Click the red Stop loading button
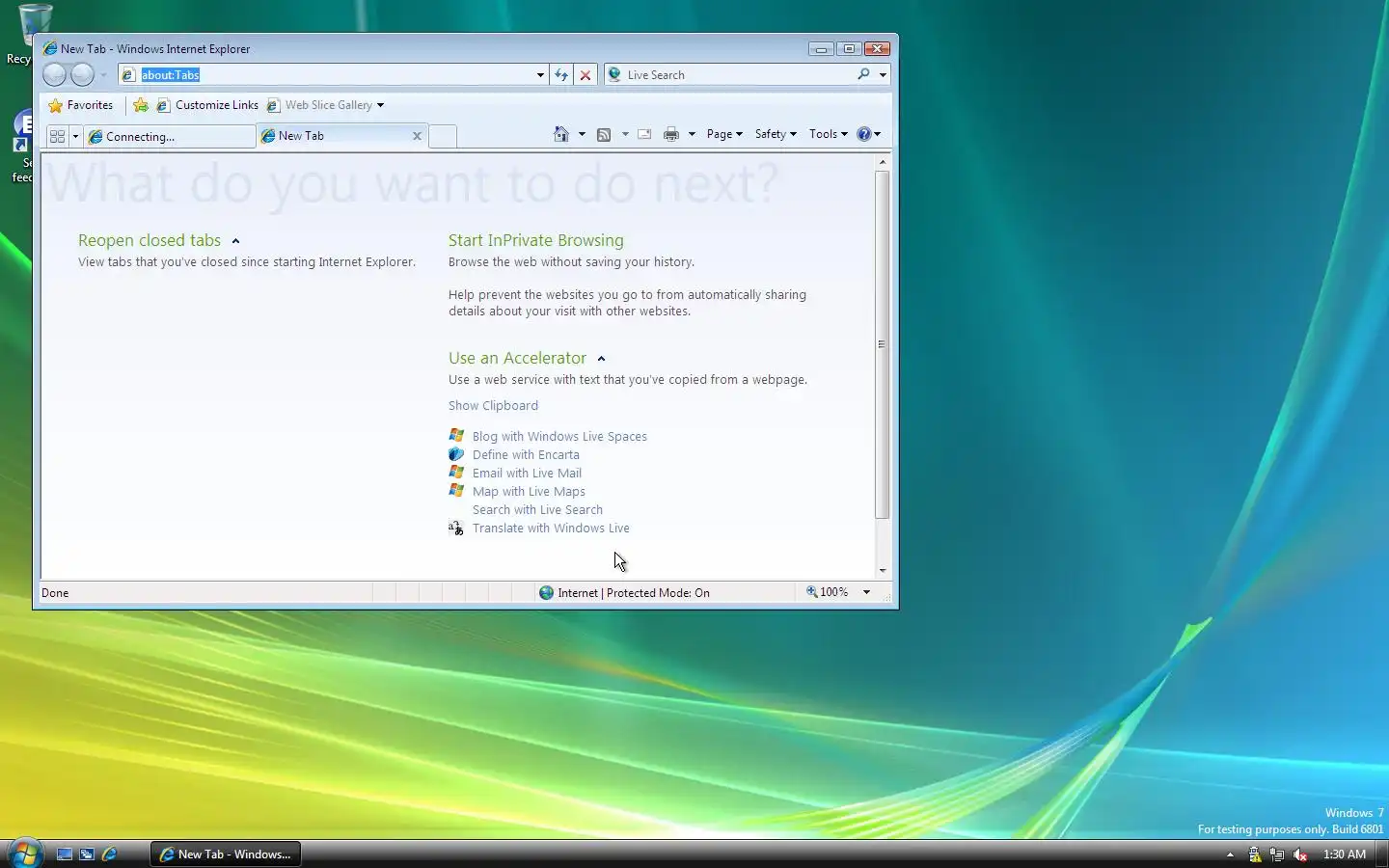 586,74
